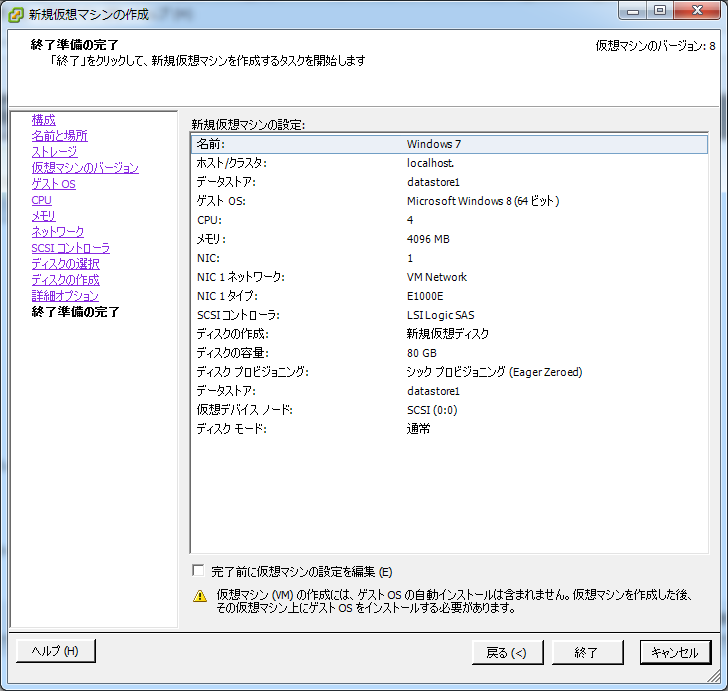Open the ディスクの選択 step link
Viewport: 728px width, 691px height.
65,264
